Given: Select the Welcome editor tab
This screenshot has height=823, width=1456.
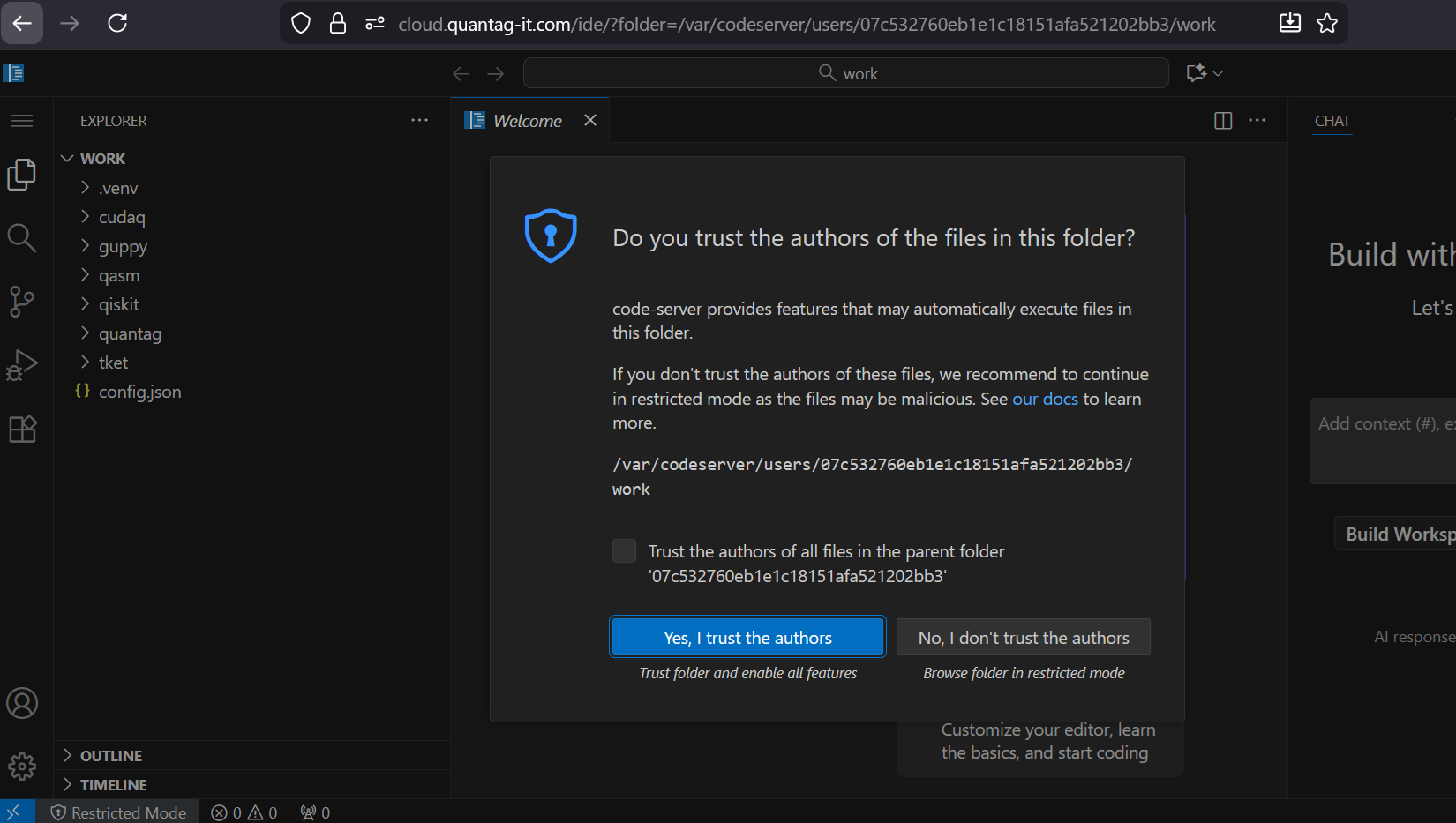Looking at the screenshot, I should pyautogui.click(x=527, y=121).
